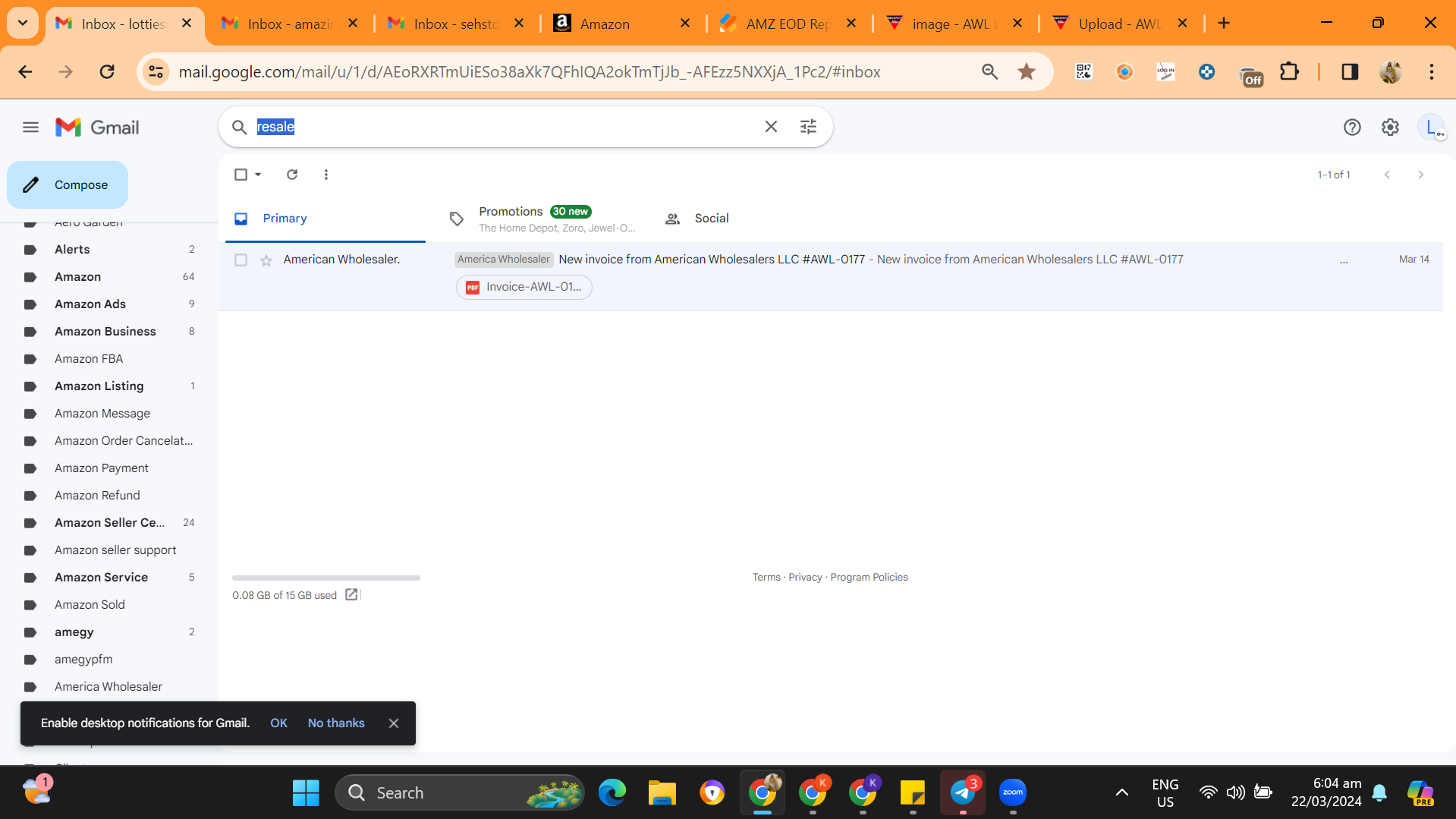Screen dimensions: 1456x819
Task: Open the Program Policies link
Action: [869, 578]
